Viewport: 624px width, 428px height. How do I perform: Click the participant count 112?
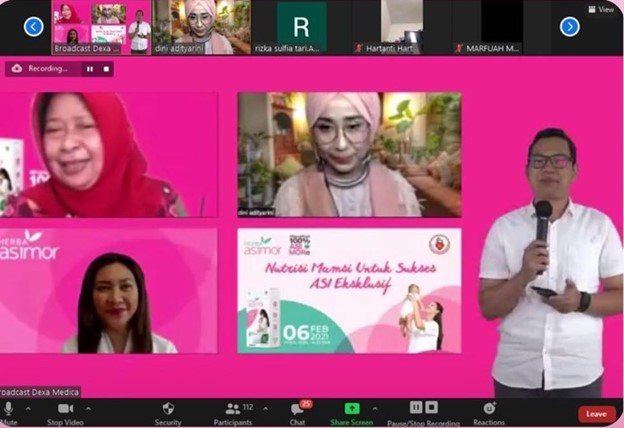click(248, 407)
